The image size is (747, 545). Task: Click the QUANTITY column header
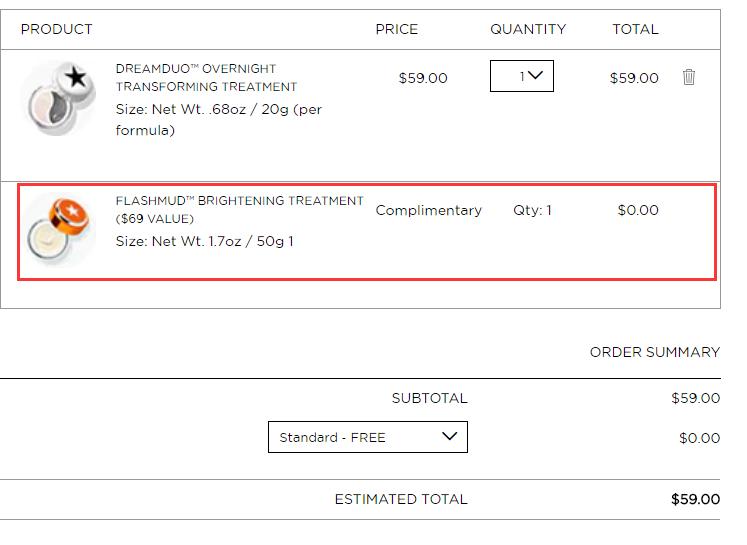[x=528, y=29]
